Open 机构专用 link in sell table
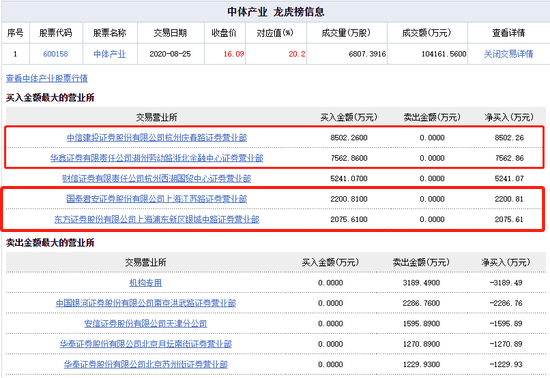Viewport: 550px width, 378px height. (x=146, y=283)
